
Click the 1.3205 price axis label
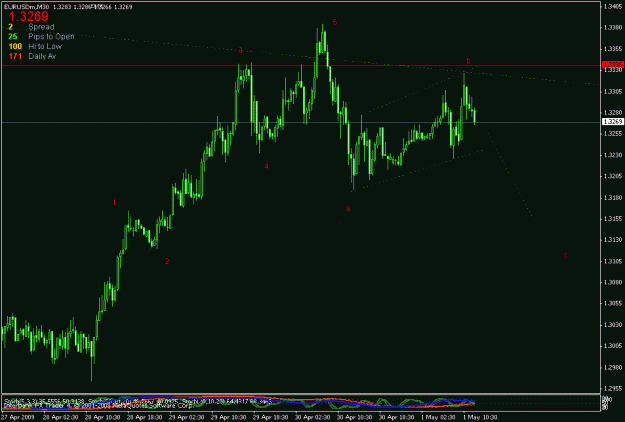click(613, 176)
